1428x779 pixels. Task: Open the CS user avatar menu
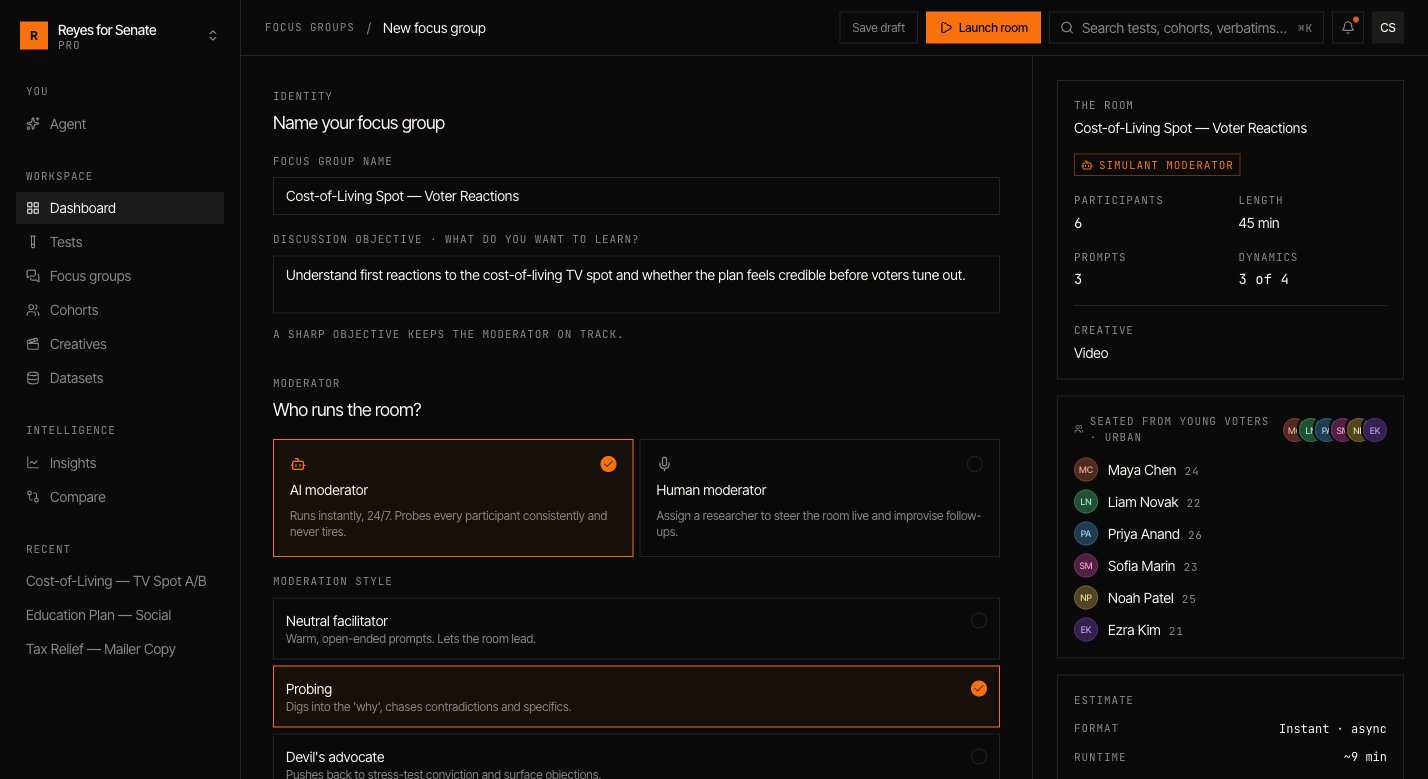[x=1388, y=28]
